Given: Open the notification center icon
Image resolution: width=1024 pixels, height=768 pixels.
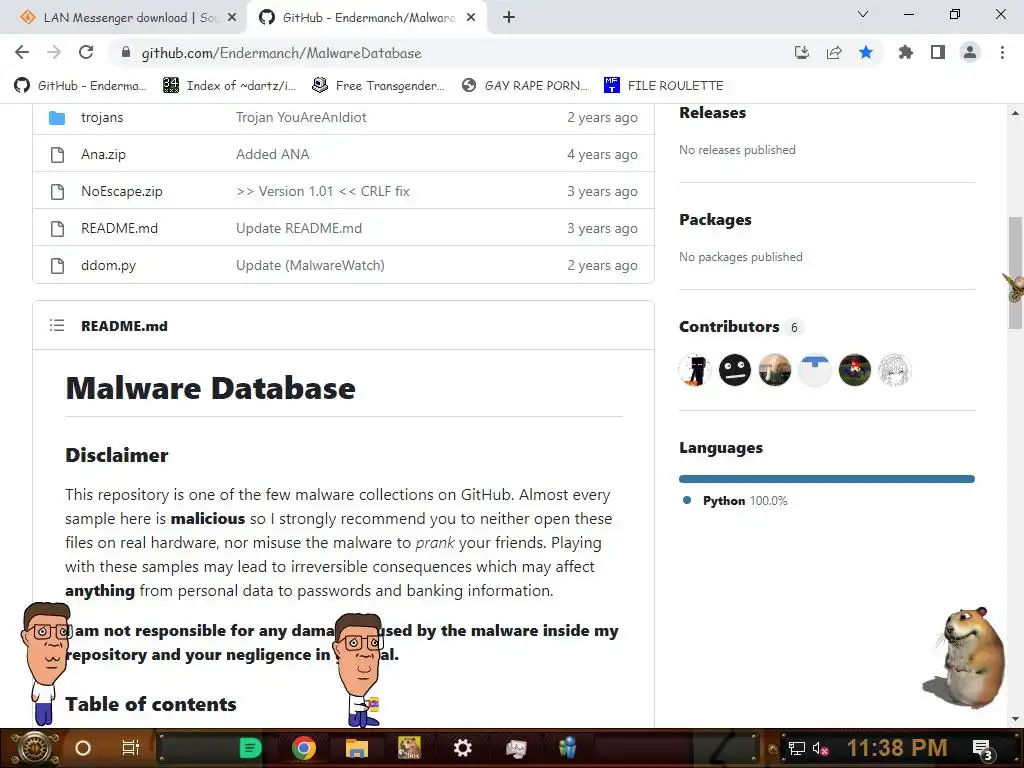Looking at the screenshot, I should coord(984,749).
